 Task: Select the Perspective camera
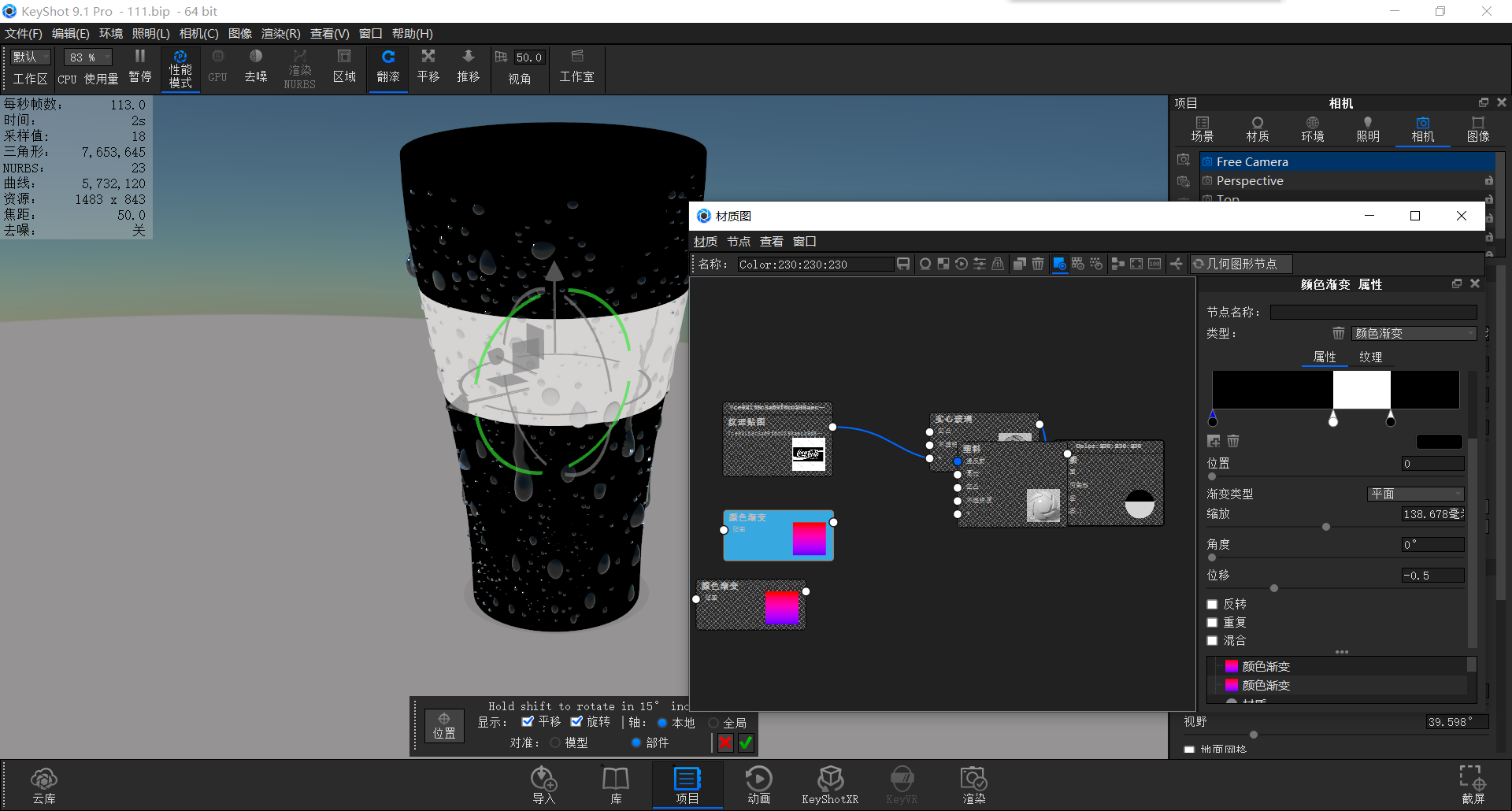coord(1251,180)
